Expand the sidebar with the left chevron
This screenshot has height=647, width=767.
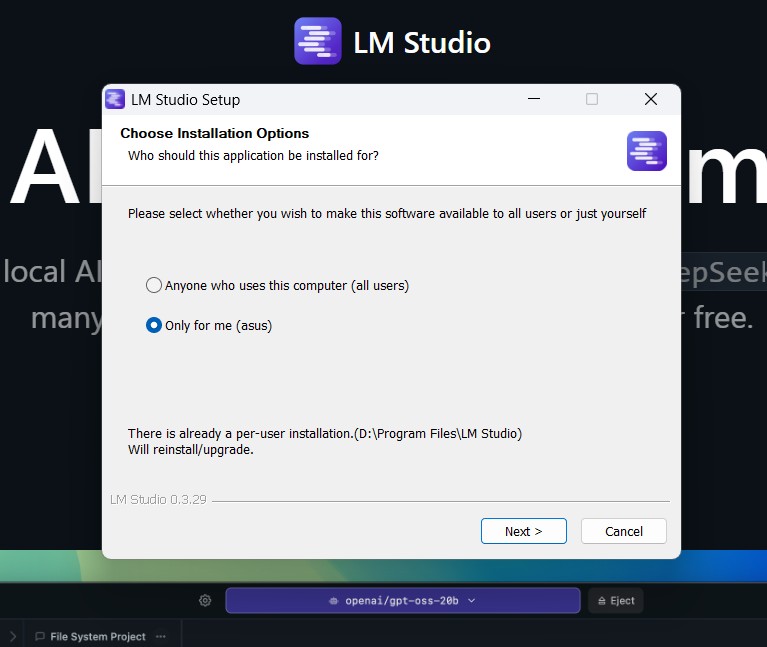12,636
